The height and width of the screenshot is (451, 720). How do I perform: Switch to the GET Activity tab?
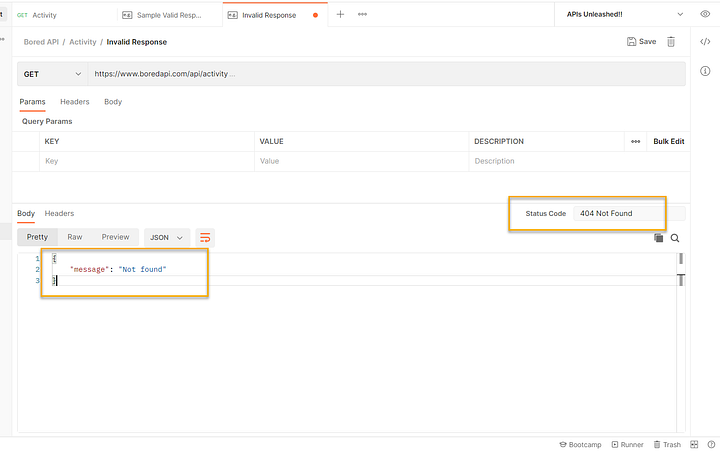(x=64, y=15)
